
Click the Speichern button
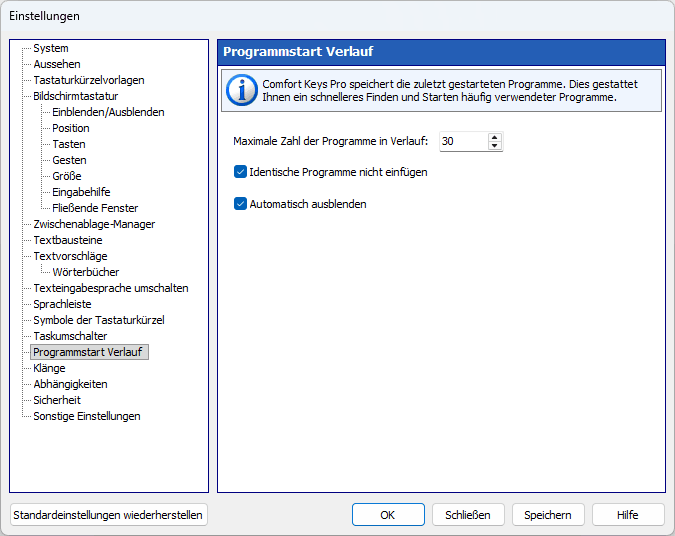click(x=548, y=514)
